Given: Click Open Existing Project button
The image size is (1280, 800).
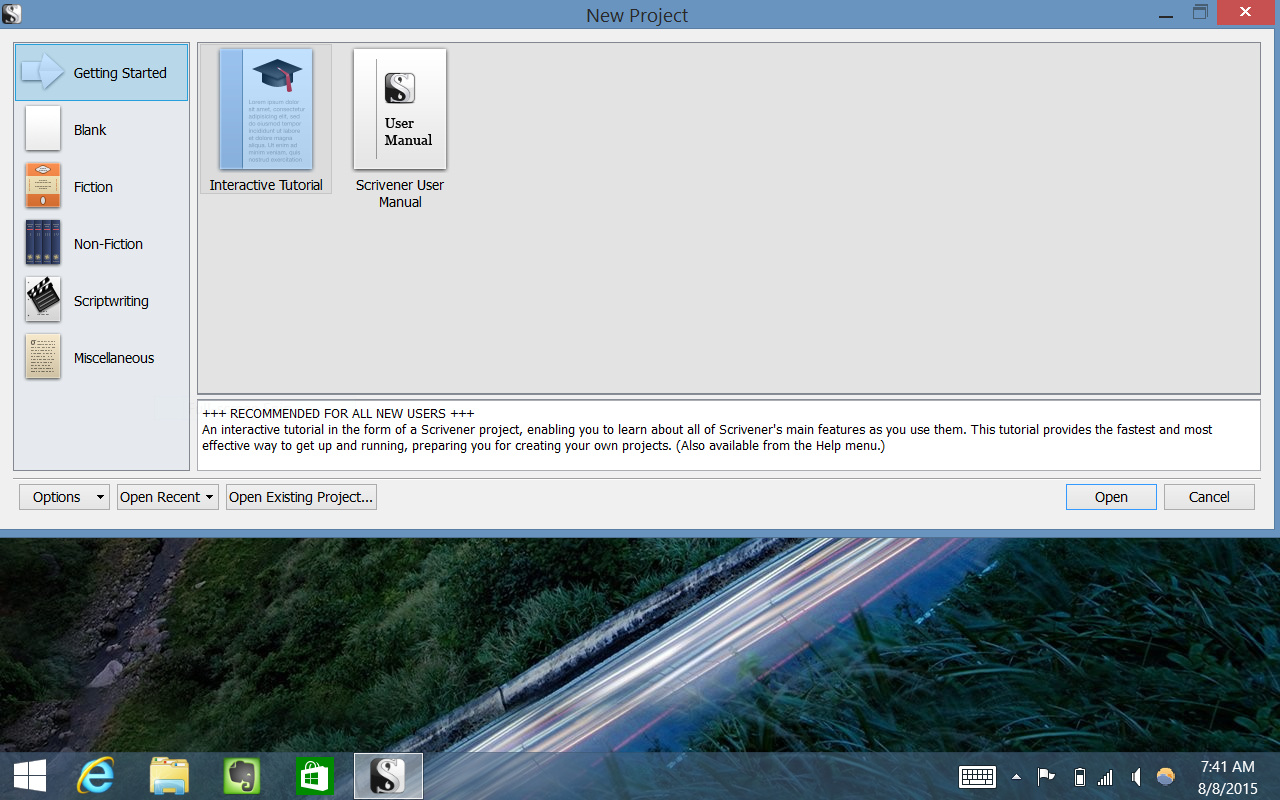Looking at the screenshot, I should (301, 497).
